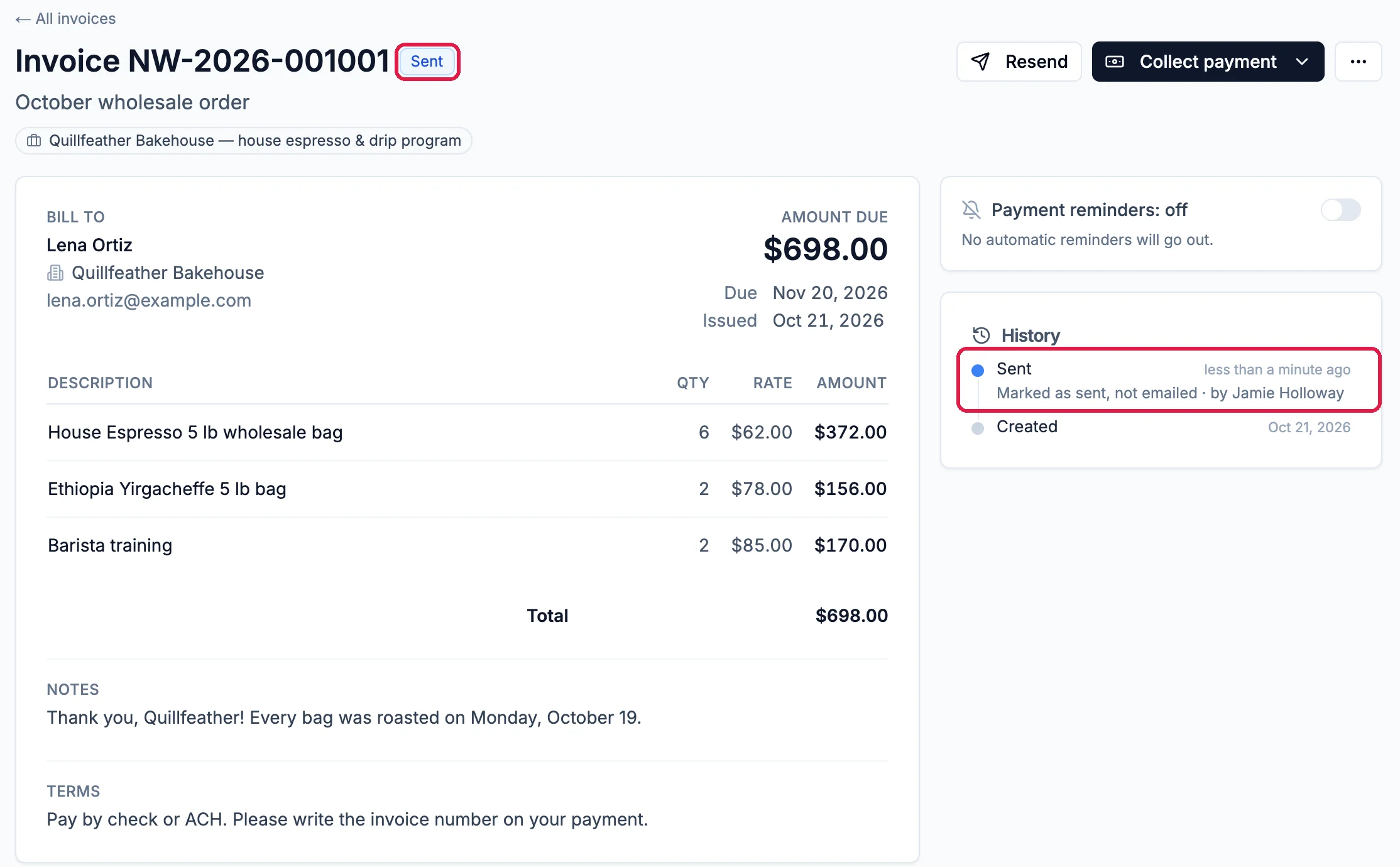The image size is (1400, 867).
Task: Open the three-dot more actions menu
Action: (1359, 62)
